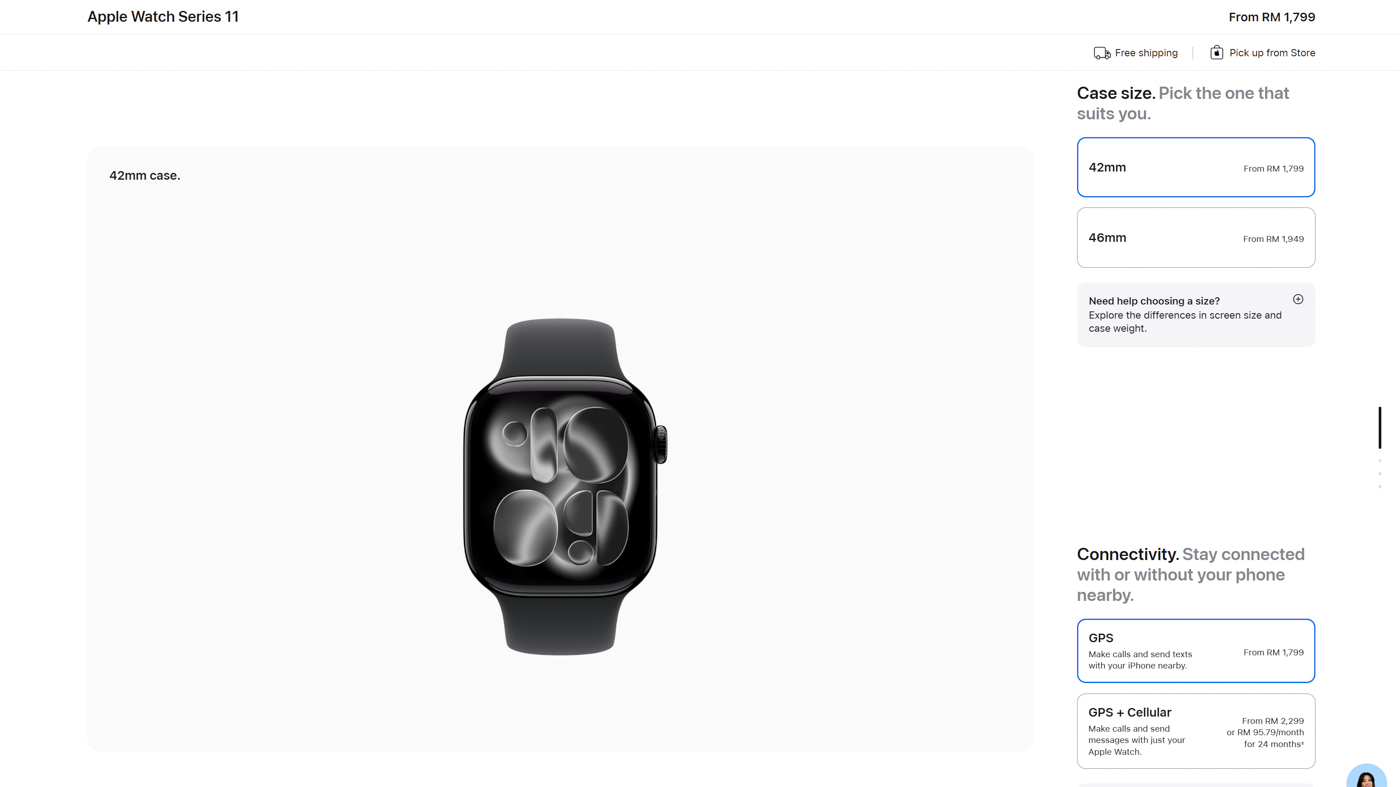Expand "Need help choosing a size?" text

(1154, 301)
